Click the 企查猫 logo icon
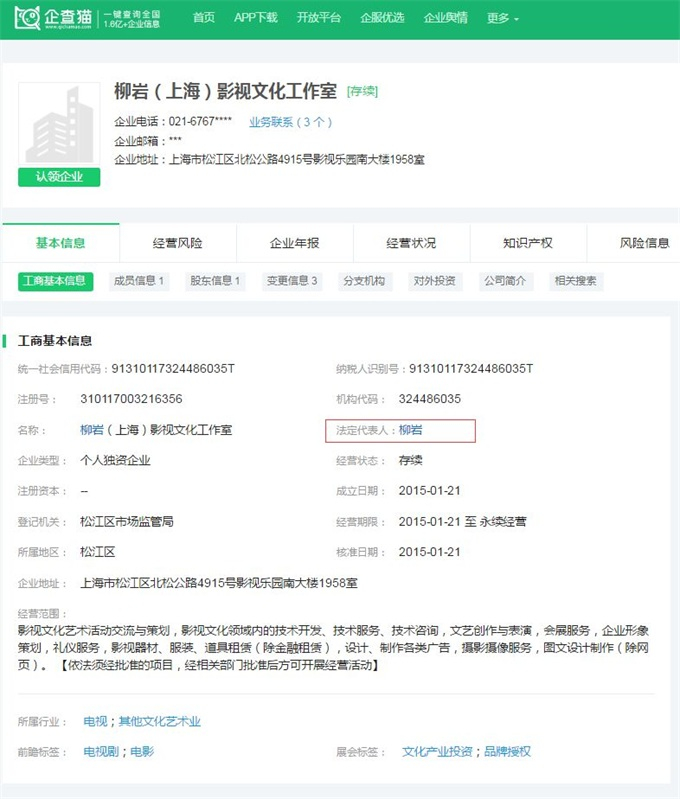The image size is (680, 799). pos(28,18)
